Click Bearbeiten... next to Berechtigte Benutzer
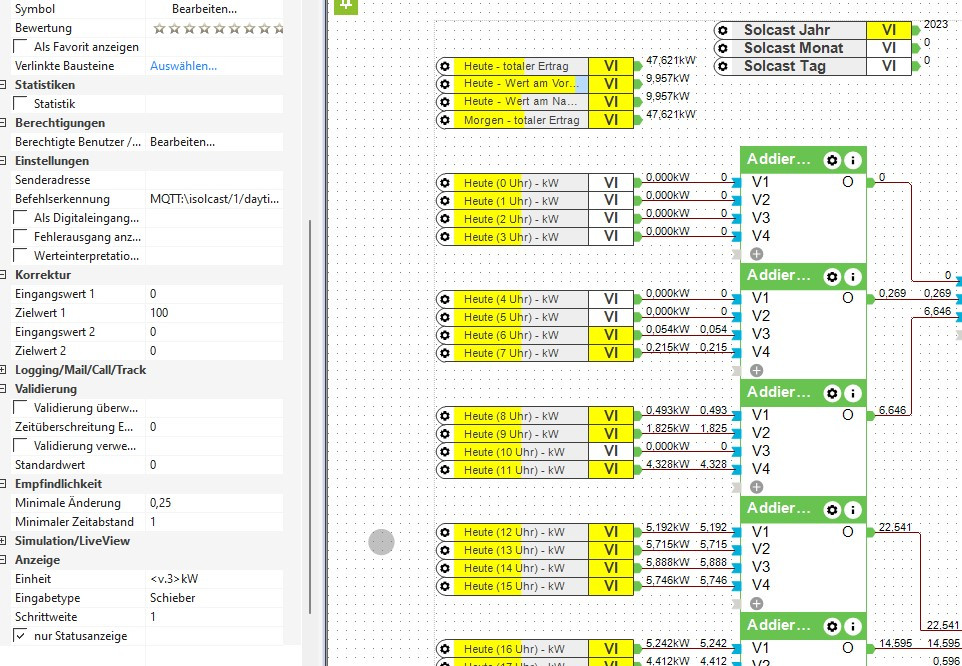Screen dimensions: 962x666 click(x=182, y=142)
